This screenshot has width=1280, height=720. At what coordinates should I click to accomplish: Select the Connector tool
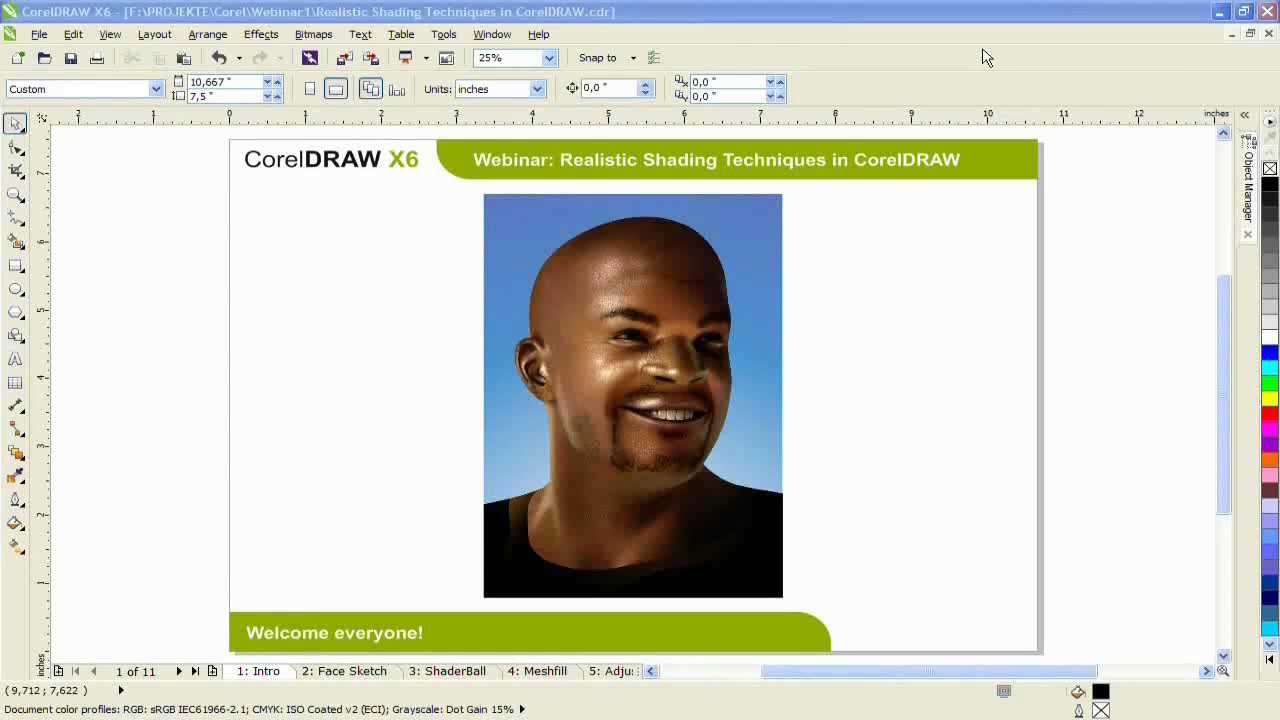(x=15, y=430)
